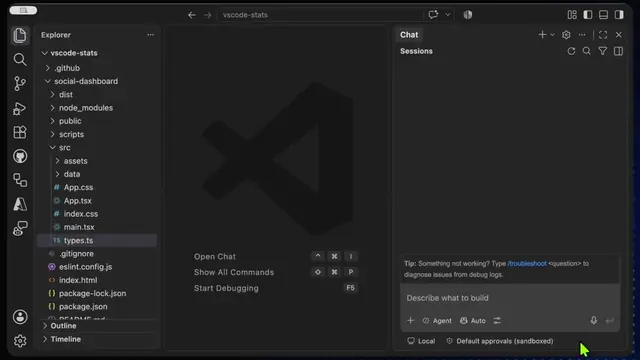Image resolution: width=640 pixels, height=360 pixels.
Task: Click the chat icon in title bar
Action: [x=433, y=15]
